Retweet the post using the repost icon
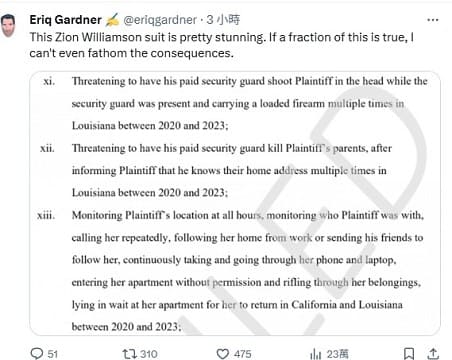This screenshot has width=452, height=360. (x=128, y=353)
